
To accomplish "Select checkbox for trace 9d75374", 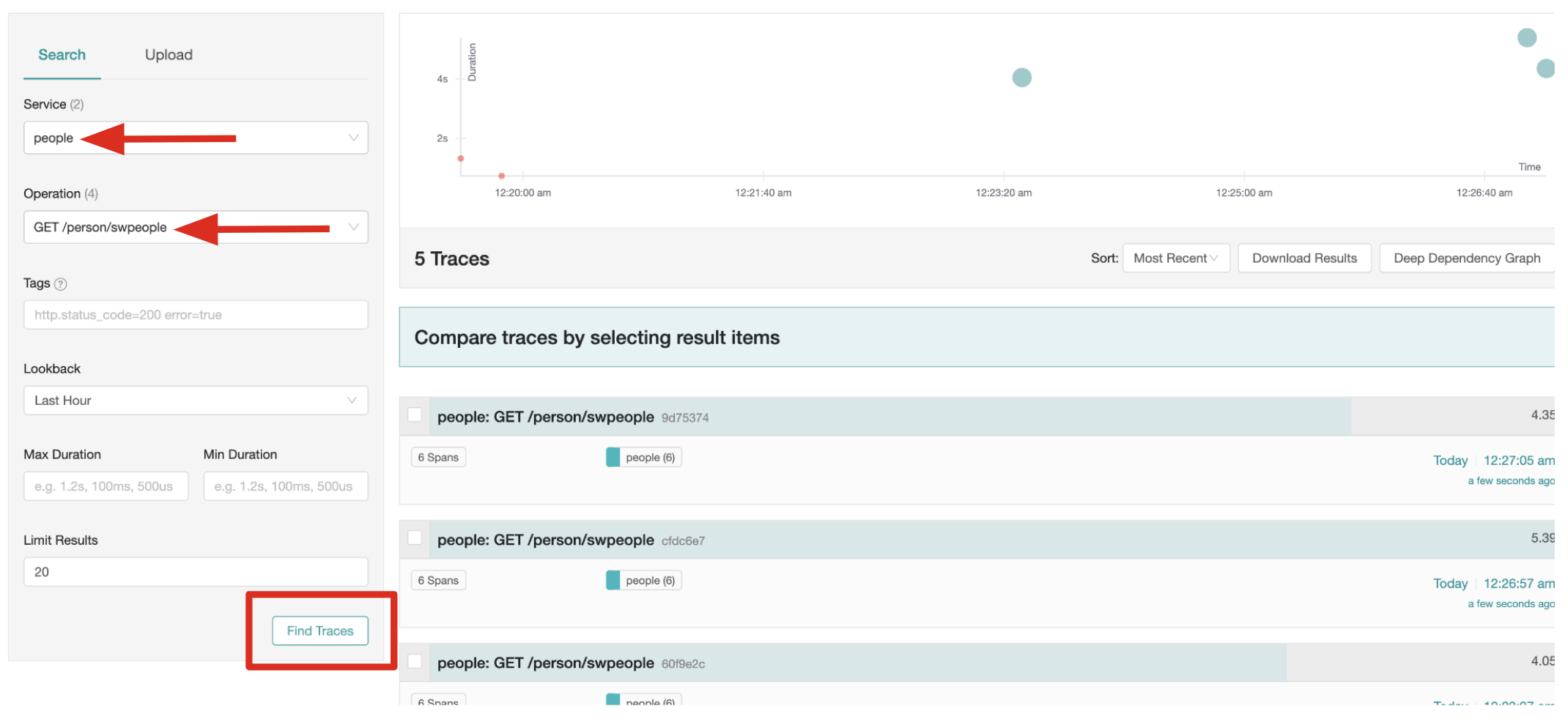I will click(x=415, y=415).
